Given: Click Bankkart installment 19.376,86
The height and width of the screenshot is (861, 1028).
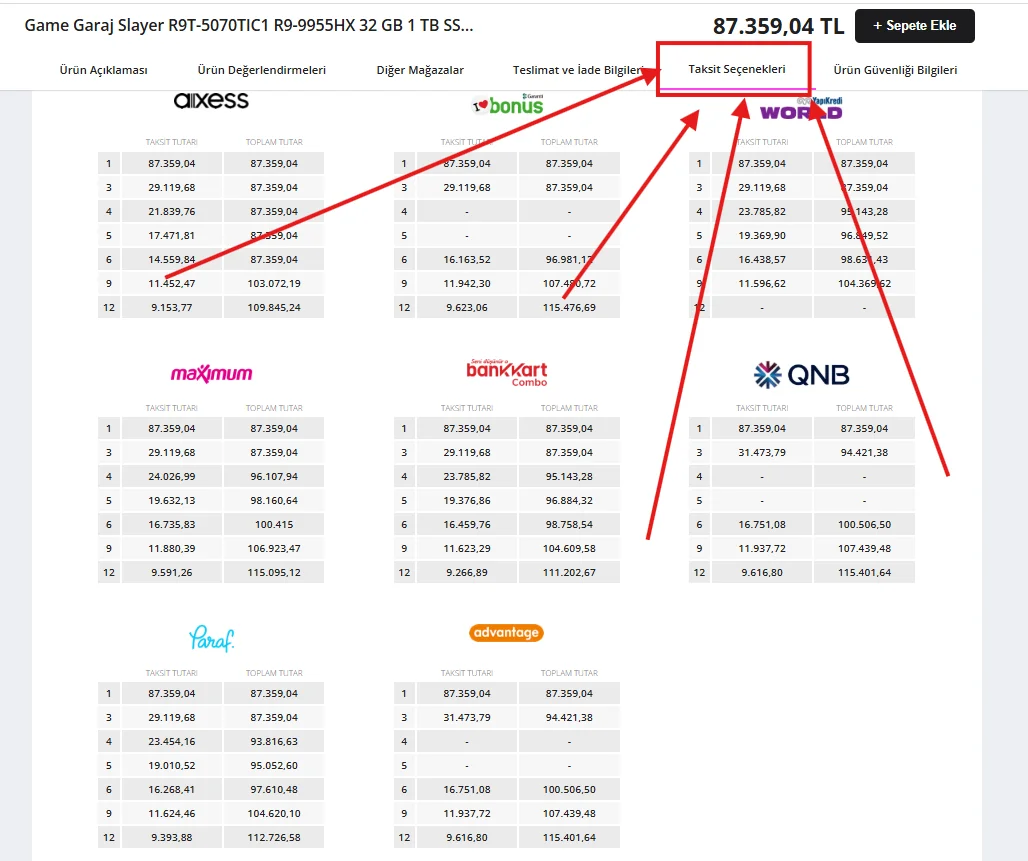Looking at the screenshot, I should [x=467, y=500].
